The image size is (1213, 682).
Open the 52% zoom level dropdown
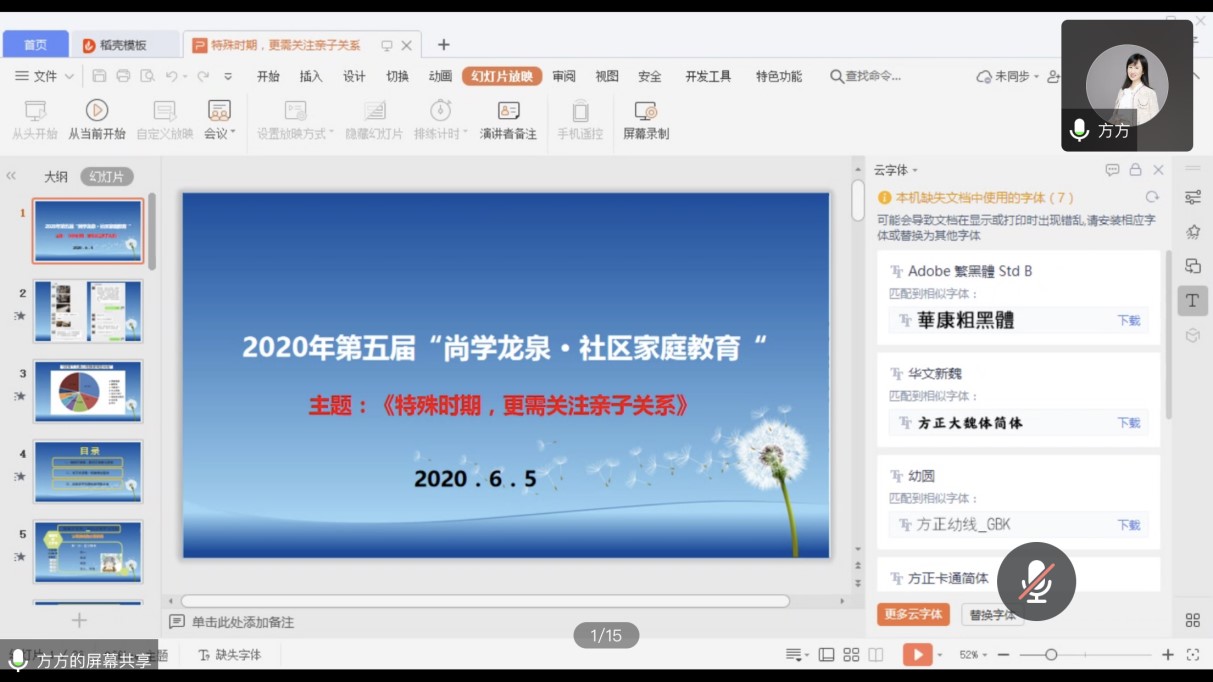pos(973,655)
